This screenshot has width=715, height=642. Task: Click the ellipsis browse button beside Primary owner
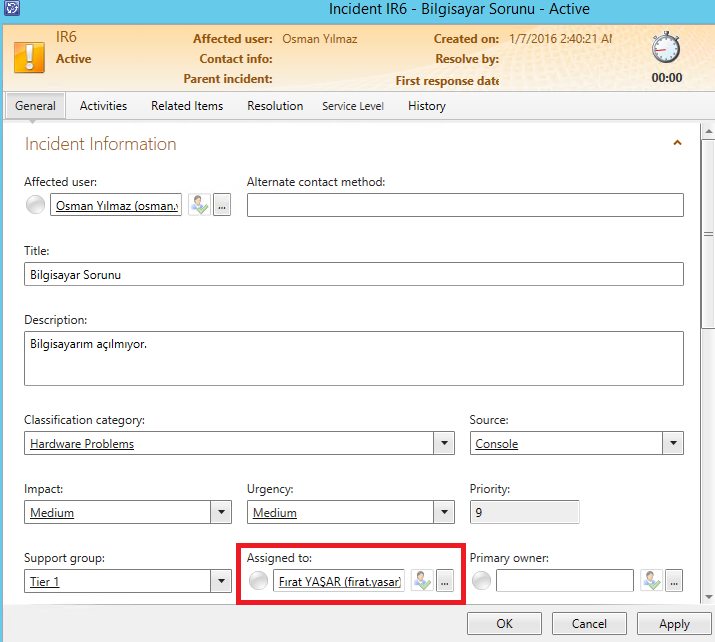674,580
